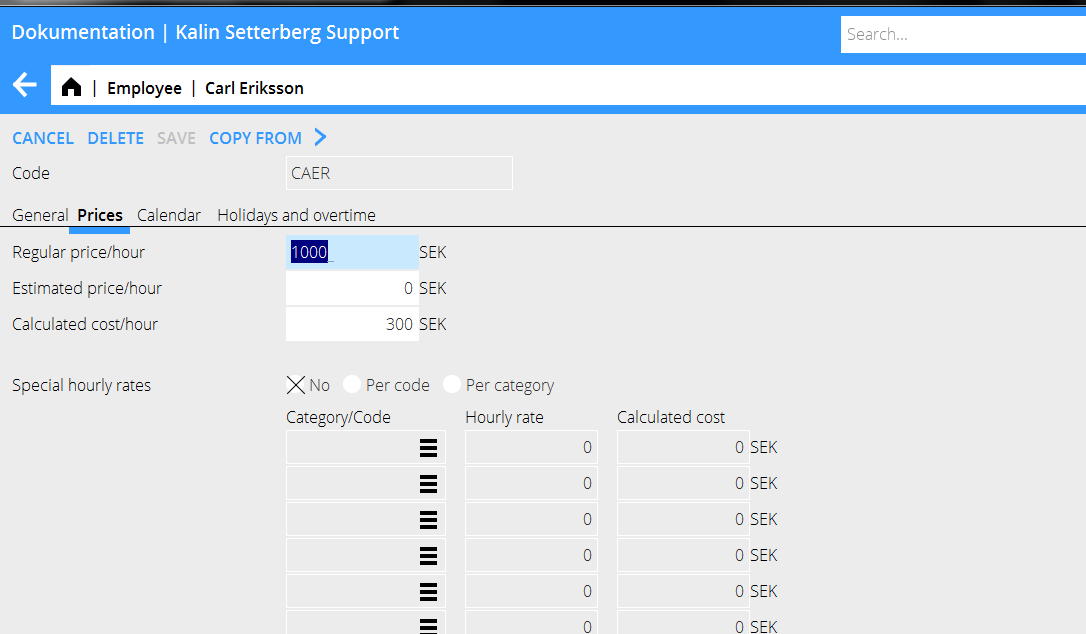Click DELETE to remove employee
This screenshot has width=1086, height=634.
coord(116,138)
